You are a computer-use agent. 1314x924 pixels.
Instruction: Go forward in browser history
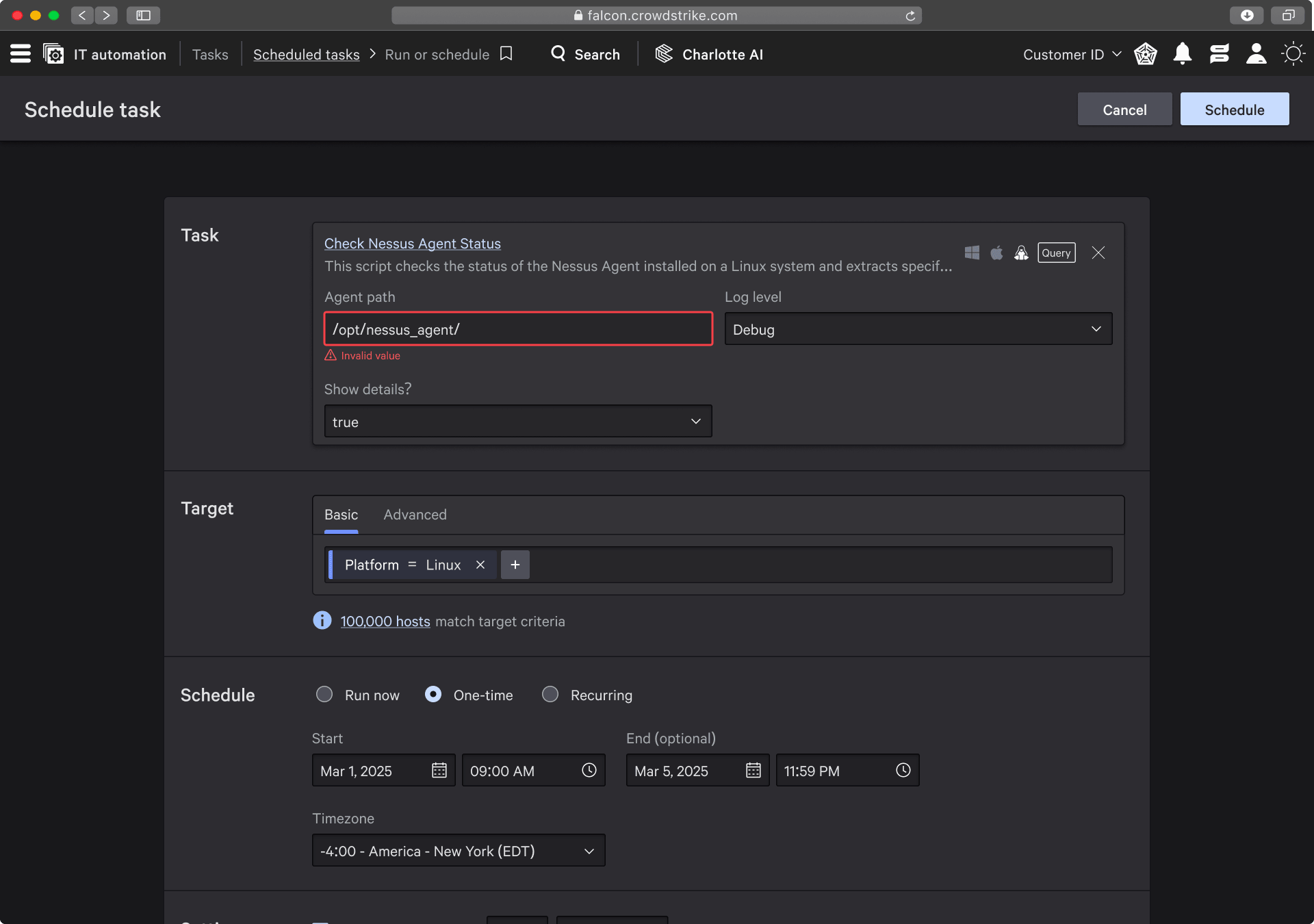(x=106, y=15)
